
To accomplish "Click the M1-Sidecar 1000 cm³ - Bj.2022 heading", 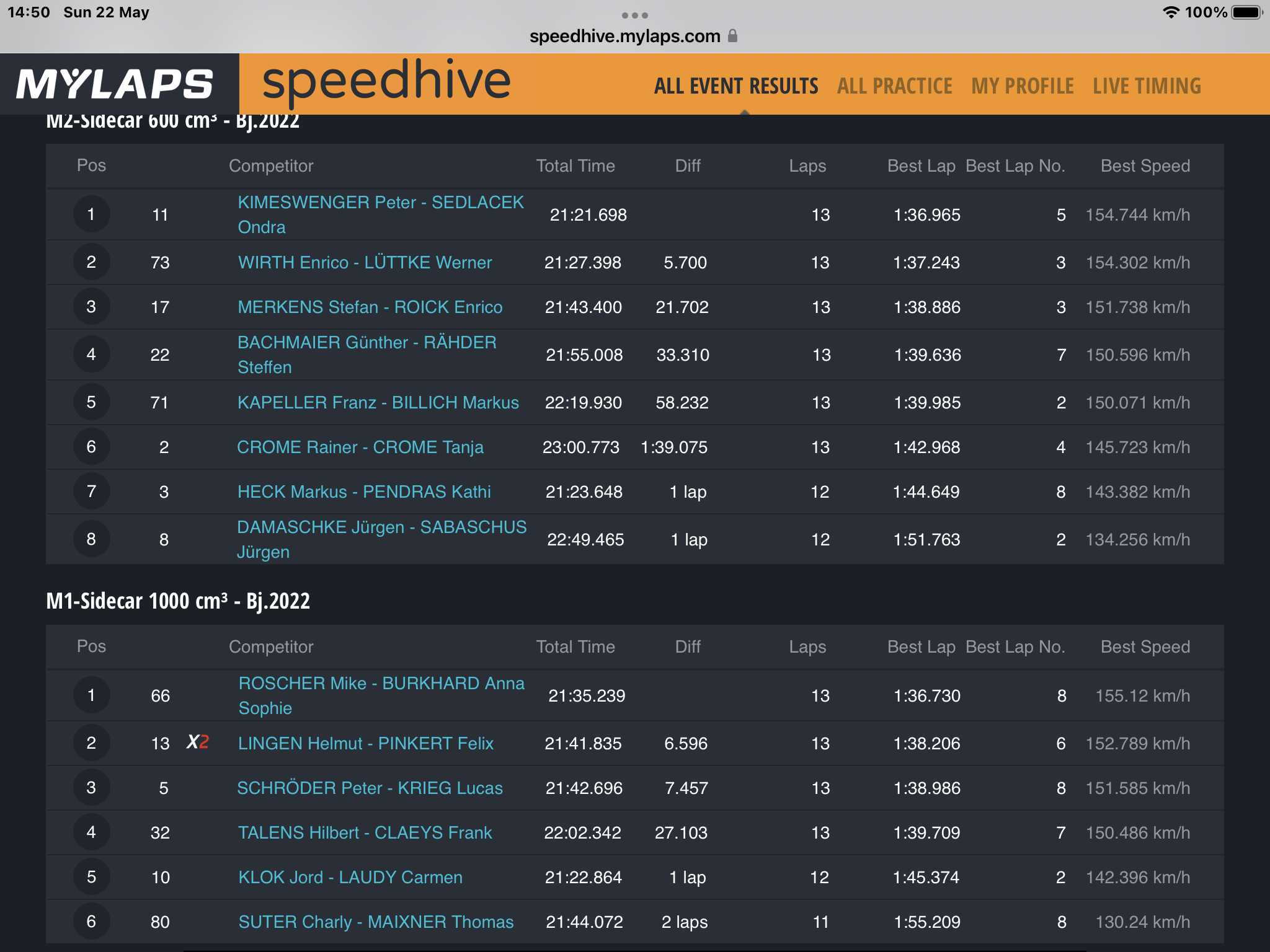I will (178, 601).
